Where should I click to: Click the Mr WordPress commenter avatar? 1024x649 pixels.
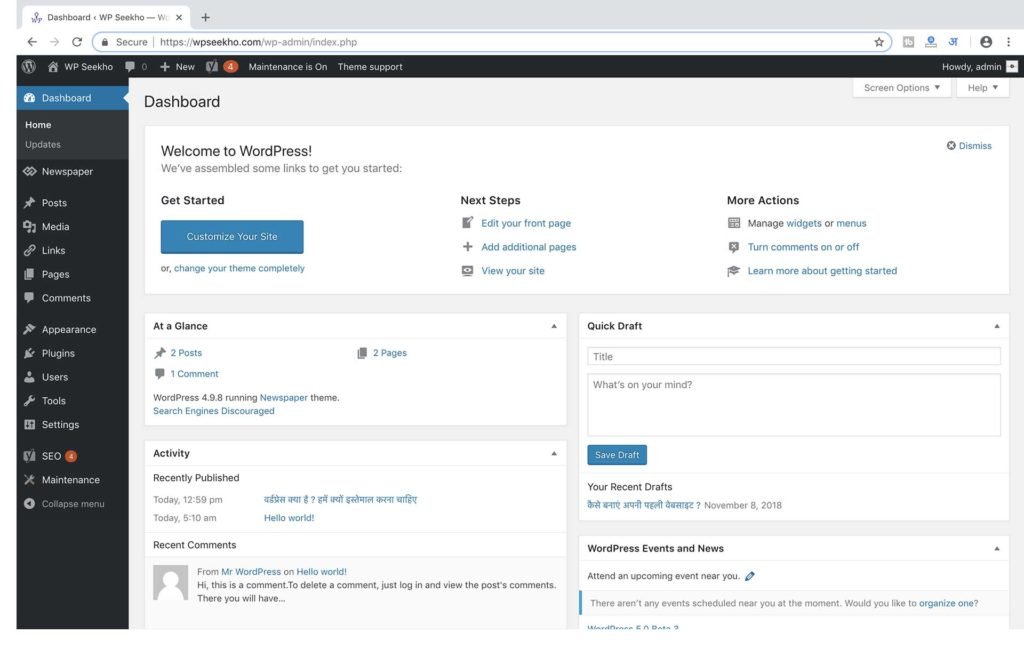(170, 582)
